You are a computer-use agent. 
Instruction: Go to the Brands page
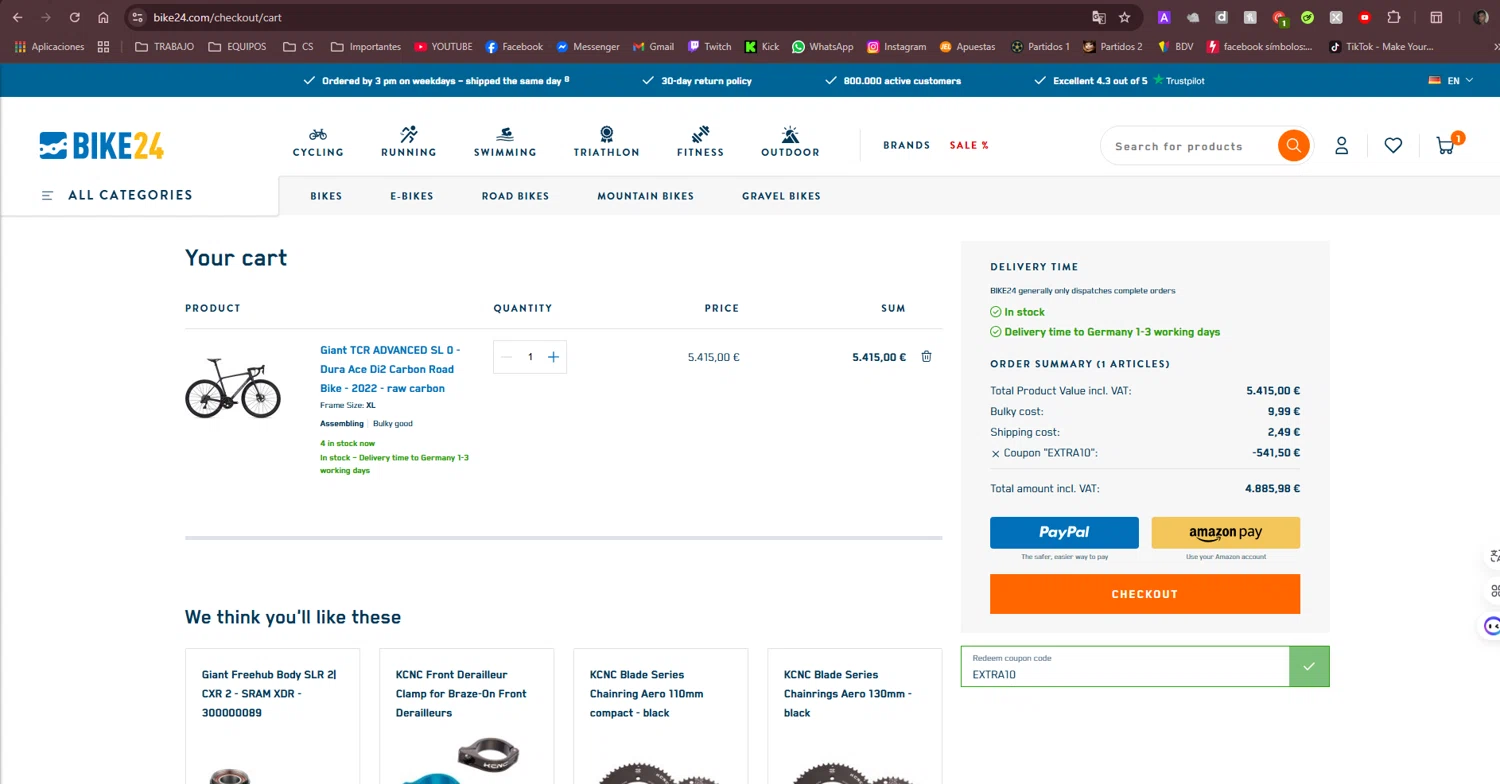tap(907, 146)
